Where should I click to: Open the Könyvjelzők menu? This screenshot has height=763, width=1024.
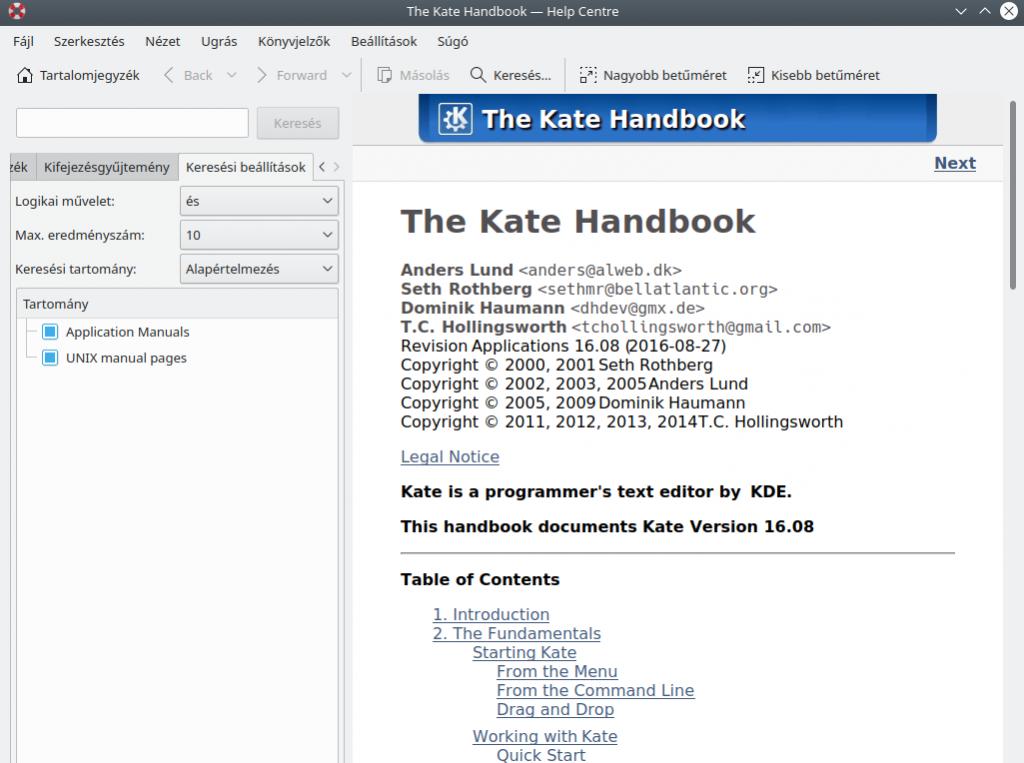coord(293,42)
